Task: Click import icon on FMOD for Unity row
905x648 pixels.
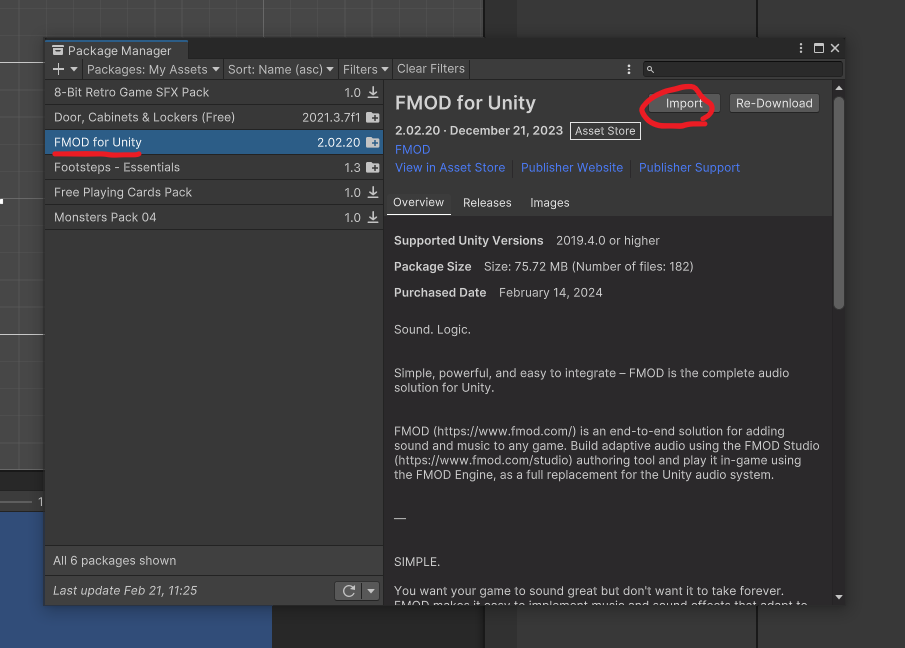Action: (373, 143)
